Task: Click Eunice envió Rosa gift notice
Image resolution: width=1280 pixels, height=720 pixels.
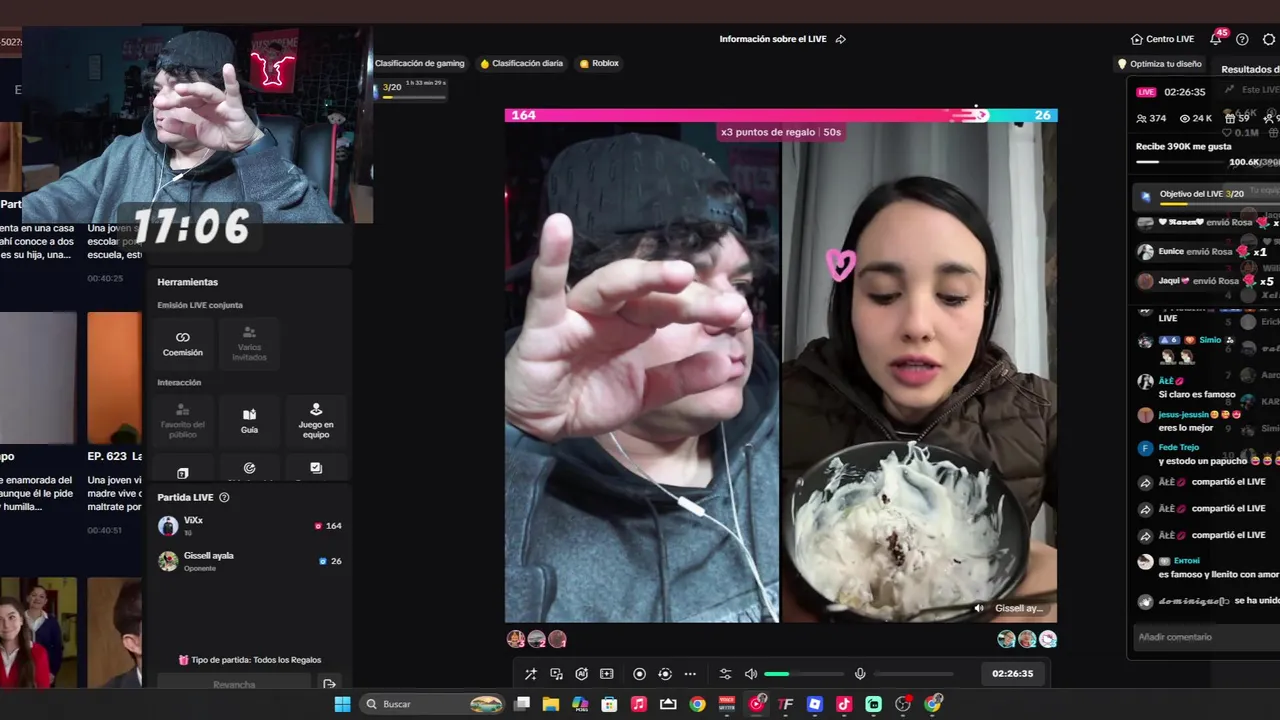Action: (1203, 252)
